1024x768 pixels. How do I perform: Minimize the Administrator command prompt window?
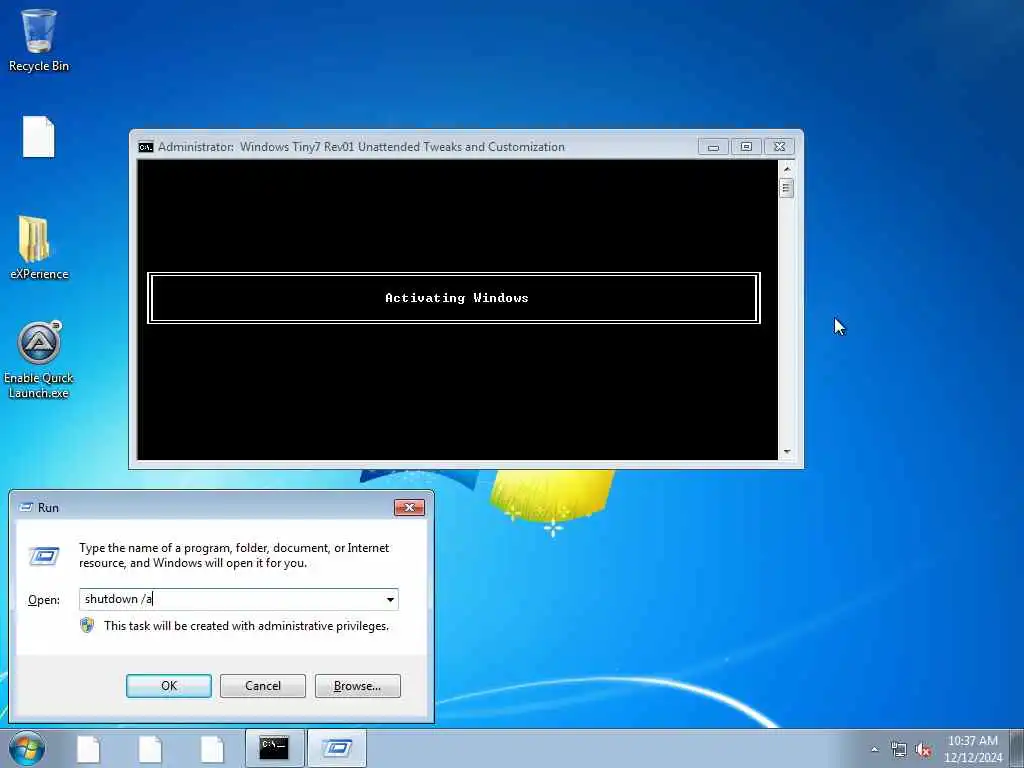(713, 147)
